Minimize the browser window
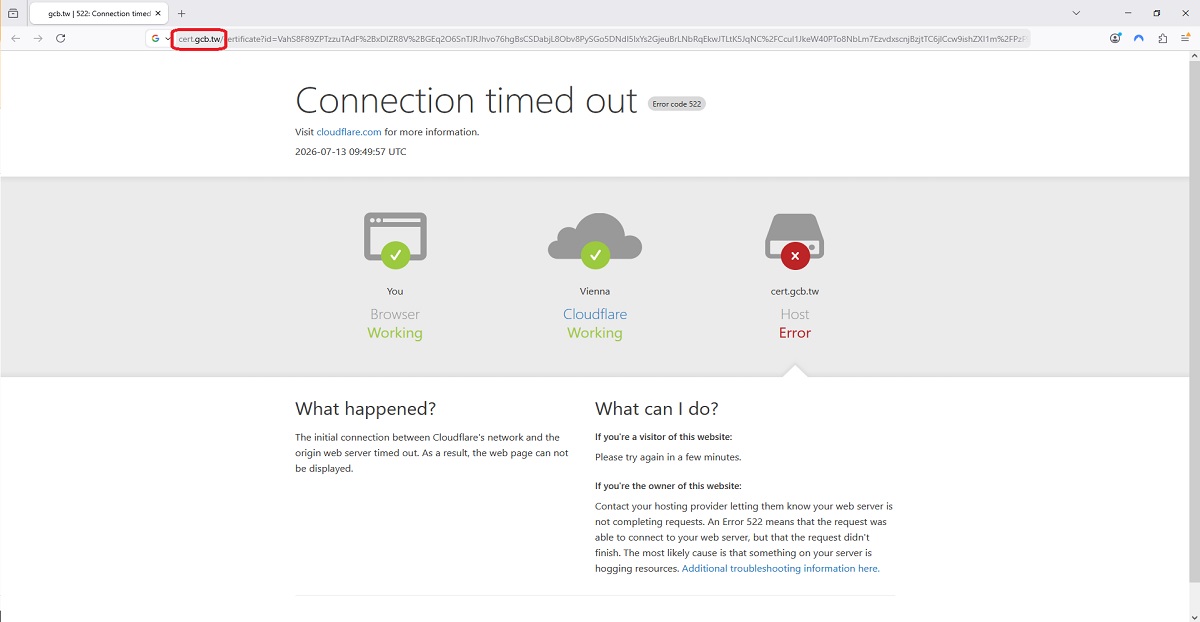Viewport: 1200px width, 622px height. tap(1129, 13)
